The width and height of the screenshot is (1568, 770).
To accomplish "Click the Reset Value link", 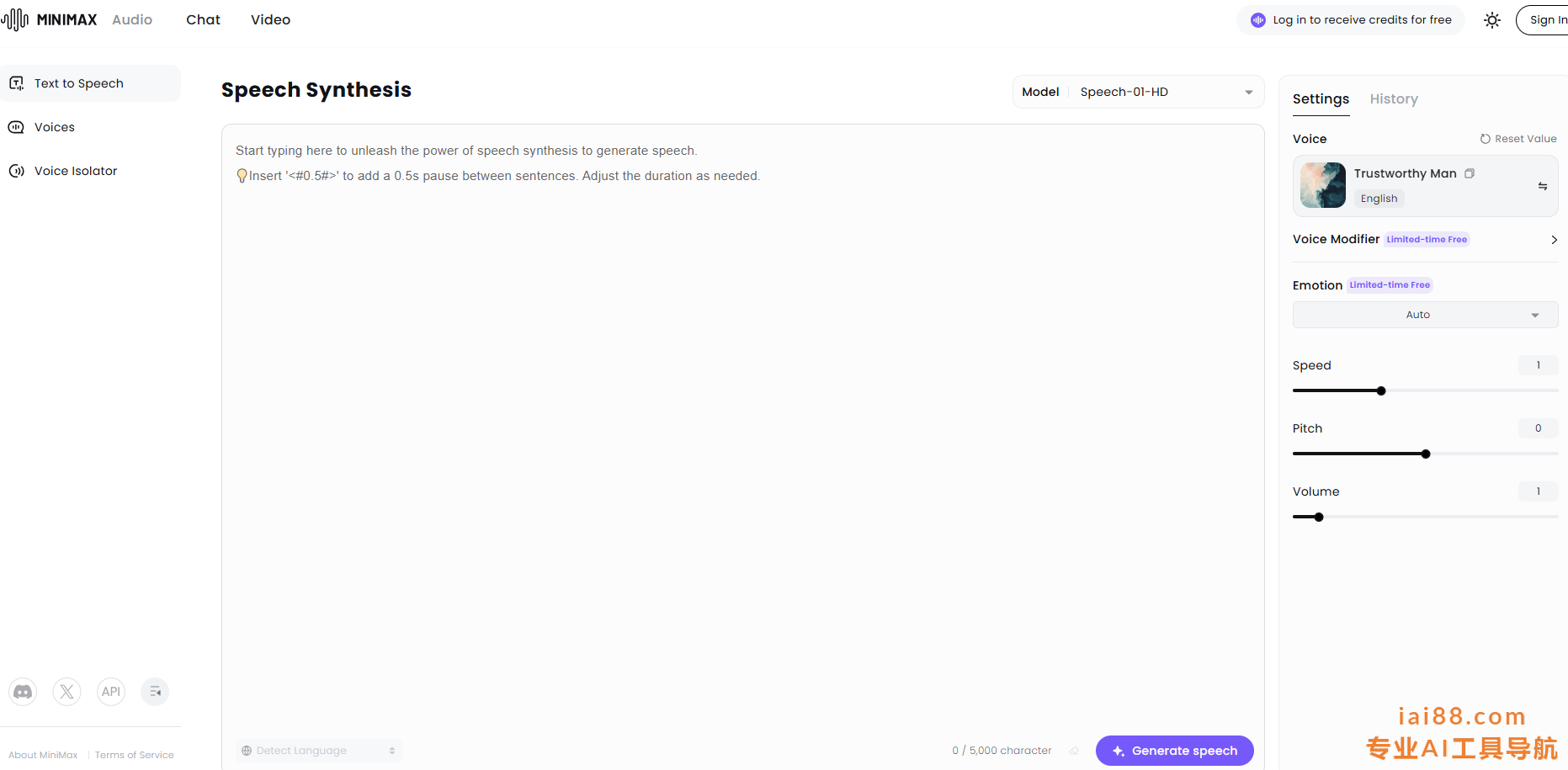I will pos(1518,139).
